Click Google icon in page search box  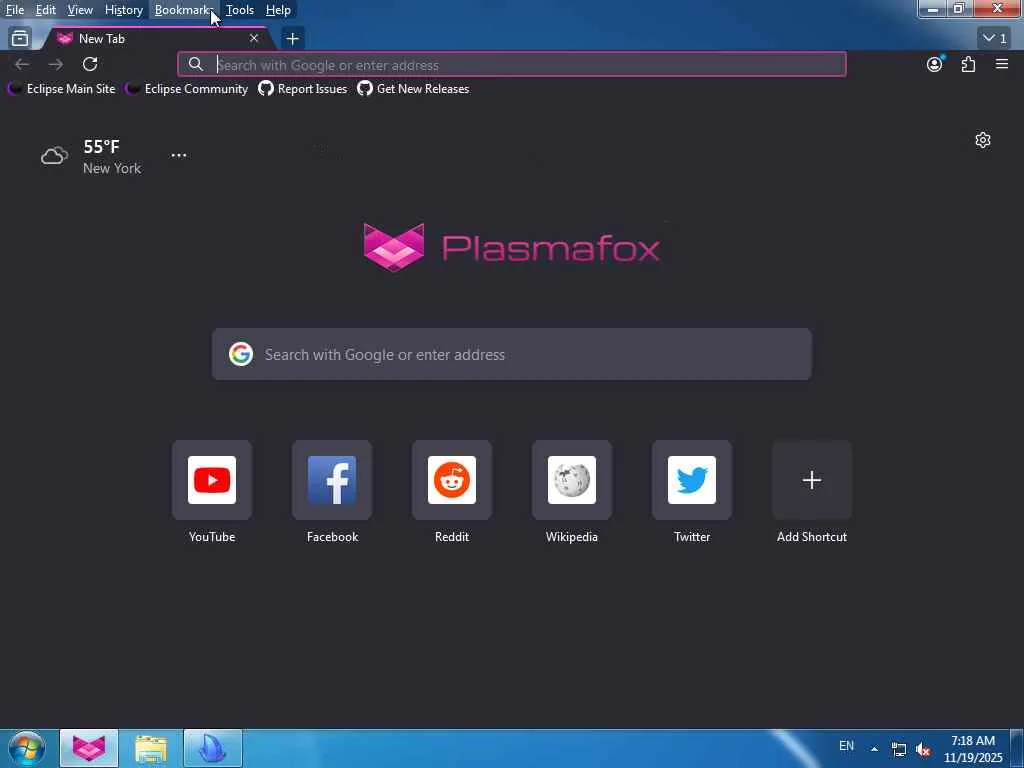240,354
